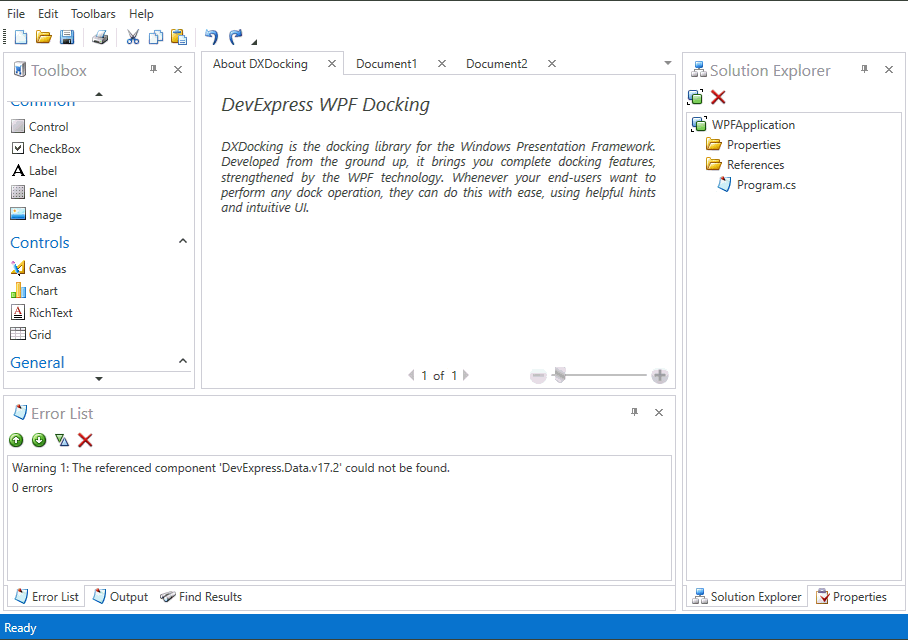908x640 pixels.
Task: Switch to the Error List bottom tab
Action: click(x=47, y=597)
